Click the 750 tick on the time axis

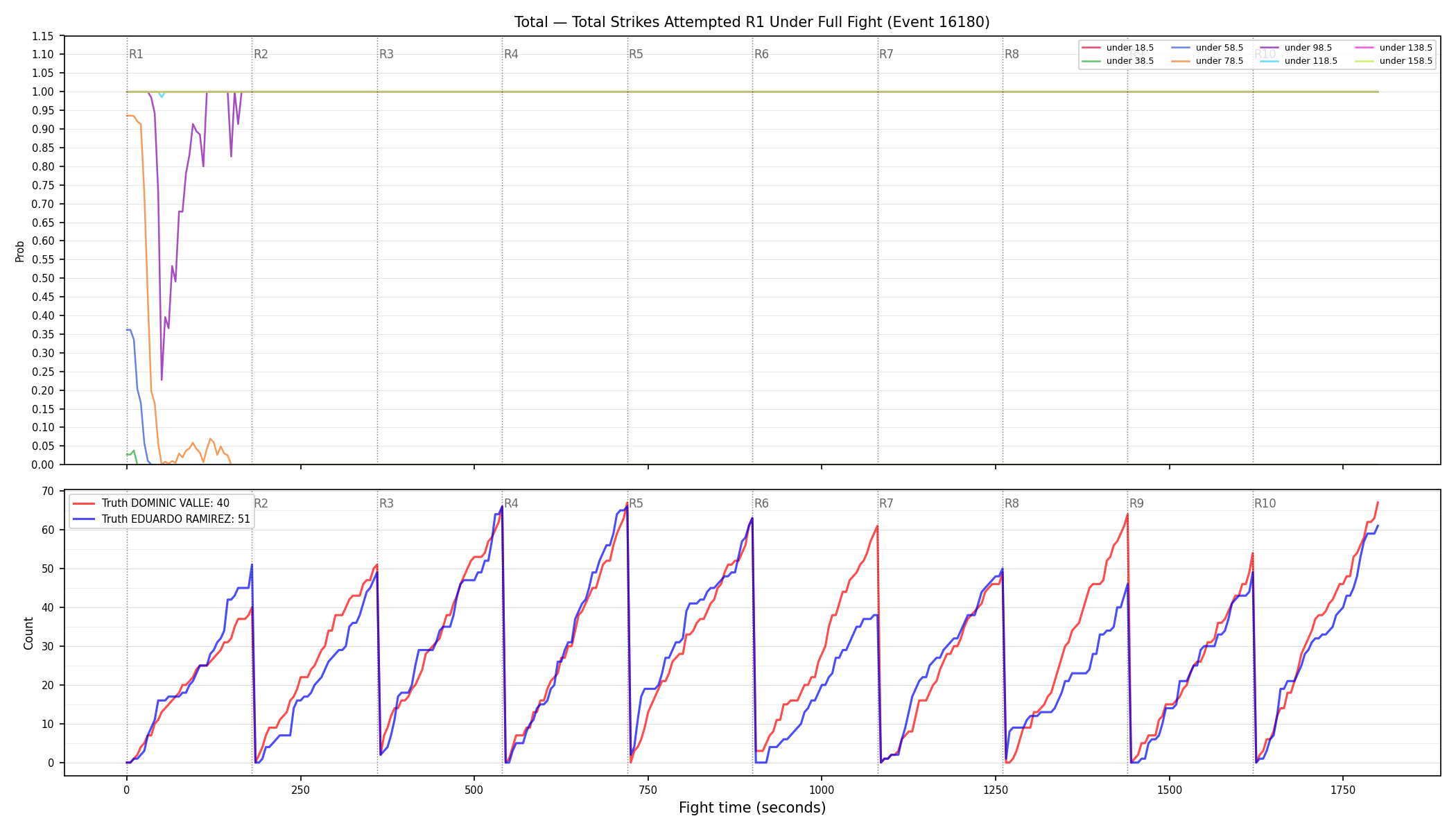(x=648, y=790)
